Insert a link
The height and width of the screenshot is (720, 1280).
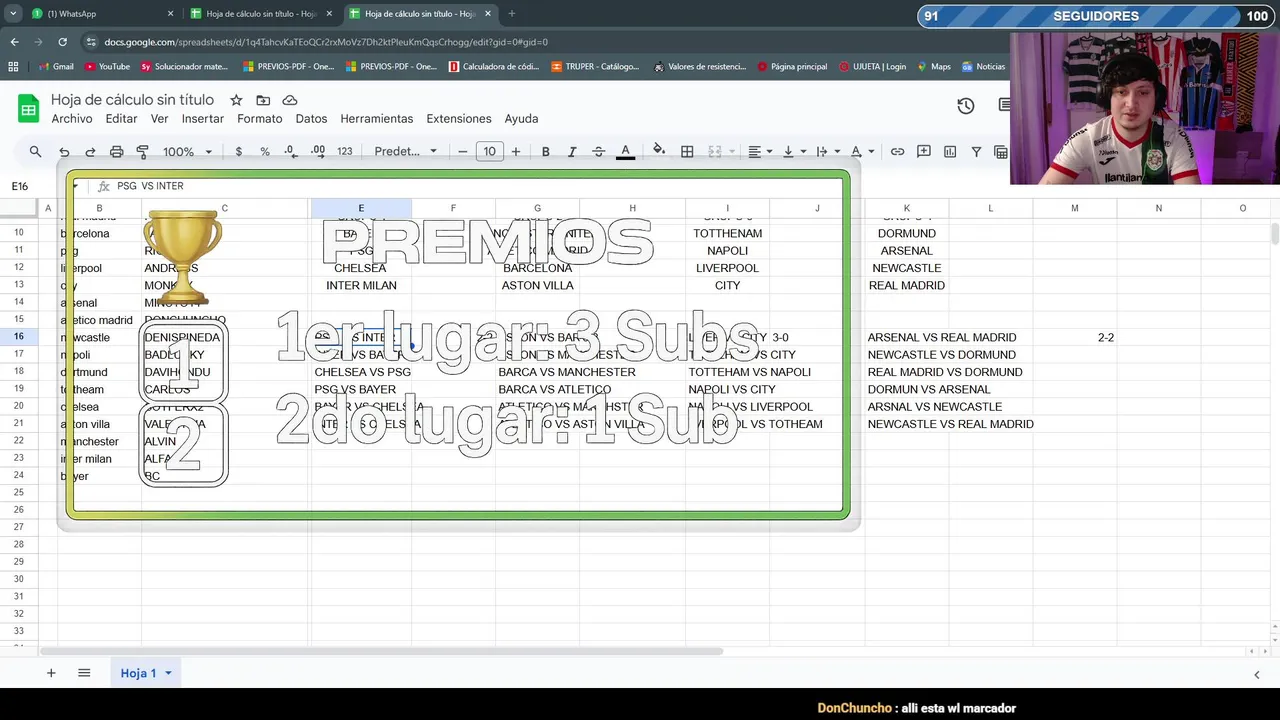pyautogui.click(x=897, y=151)
